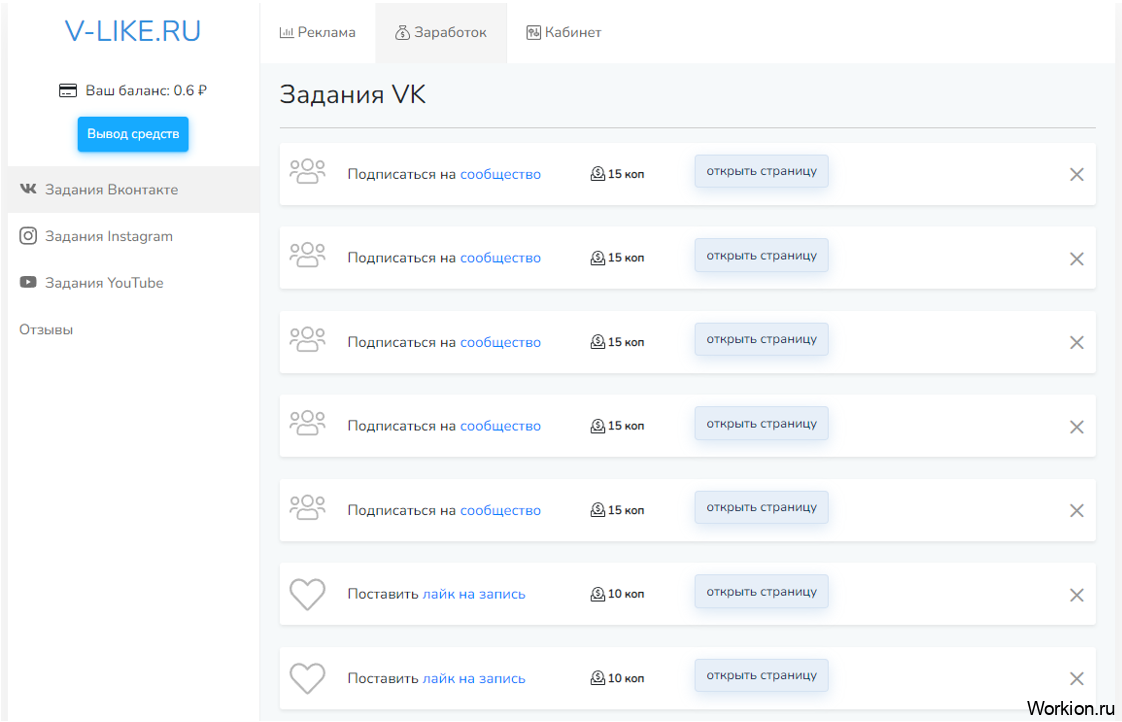The image size is (1122, 722).
Task: Click coin icon beside third 15 коп
Action: pyautogui.click(x=597, y=342)
